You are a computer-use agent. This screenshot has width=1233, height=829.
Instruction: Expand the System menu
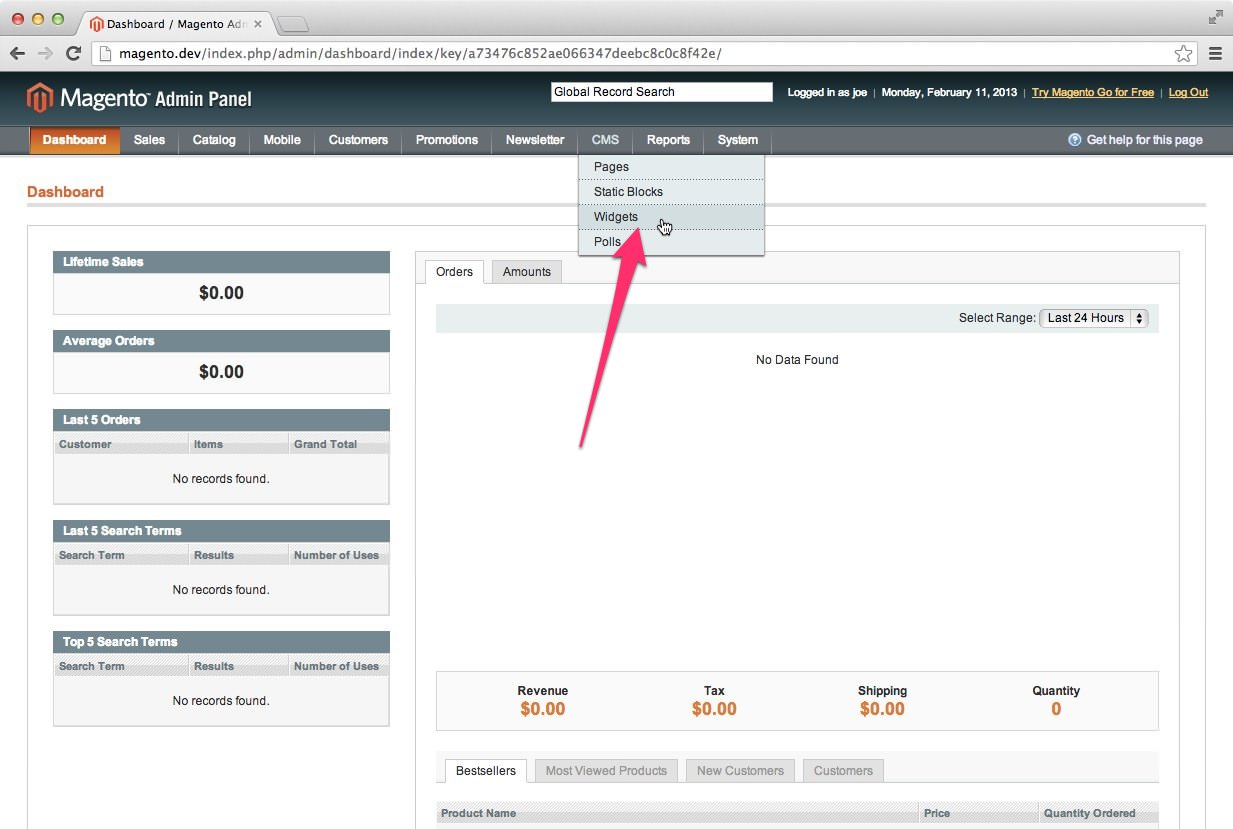(x=737, y=140)
